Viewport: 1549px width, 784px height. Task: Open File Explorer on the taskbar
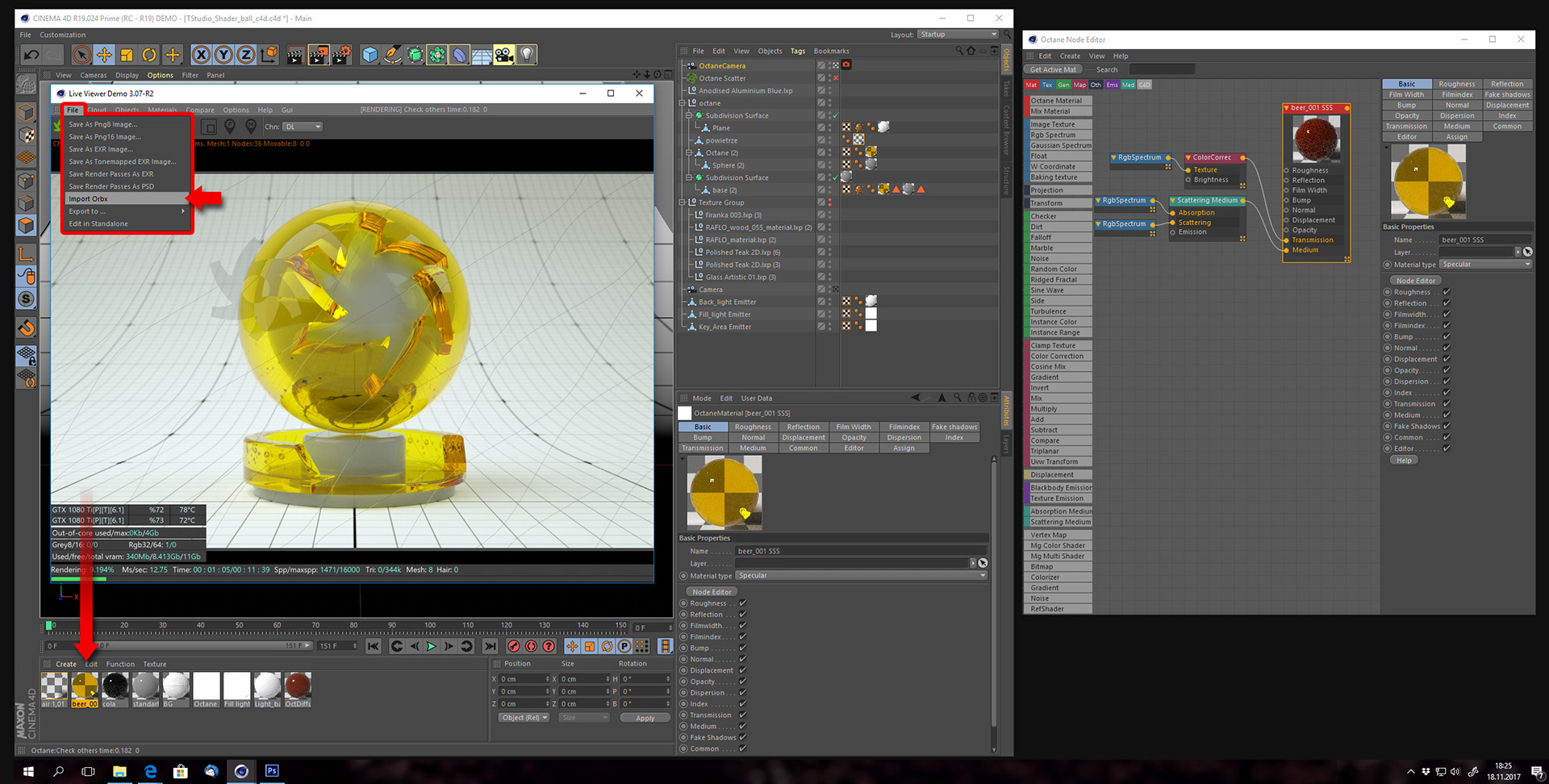(x=119, y=771)
